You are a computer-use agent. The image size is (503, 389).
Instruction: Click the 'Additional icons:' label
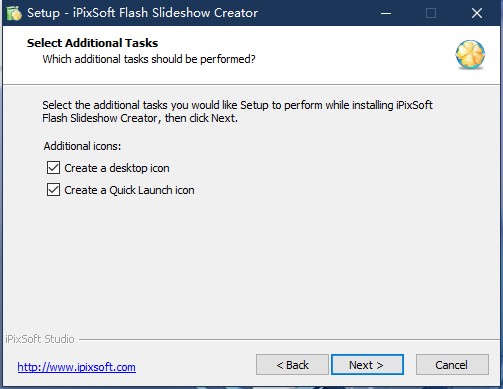click(82, 146)
